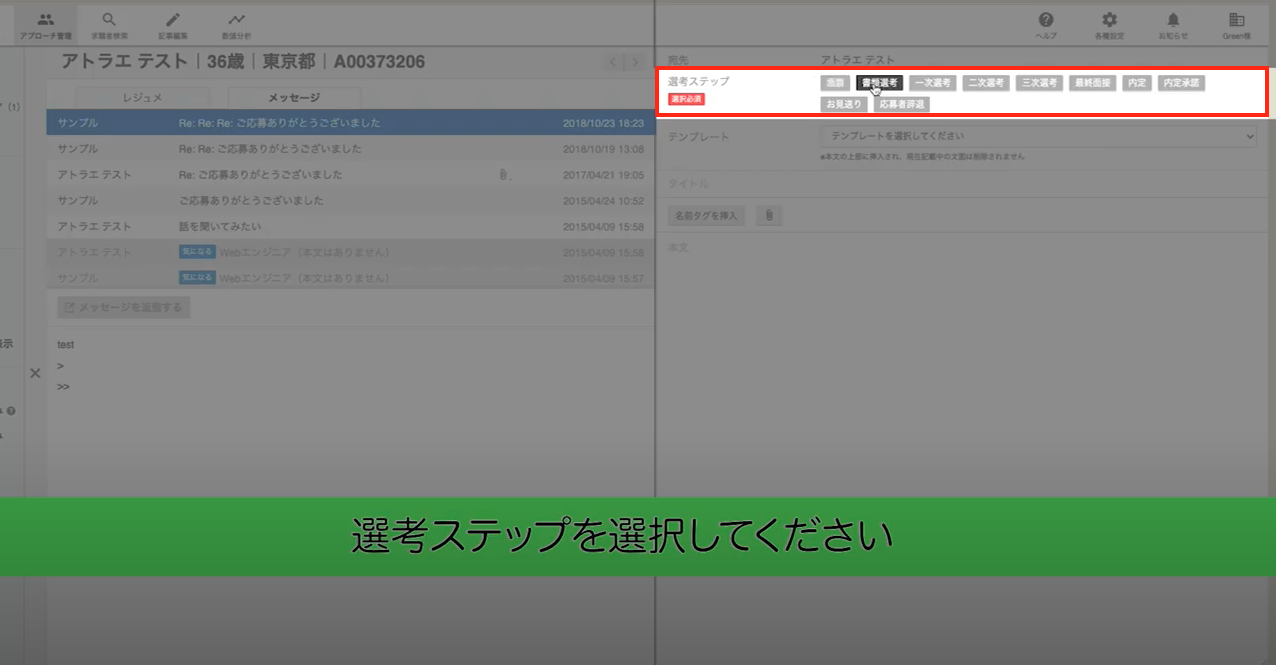Open the ヘルプ question mark icon
1276x665 pixels.
(x=1046, y=20)
